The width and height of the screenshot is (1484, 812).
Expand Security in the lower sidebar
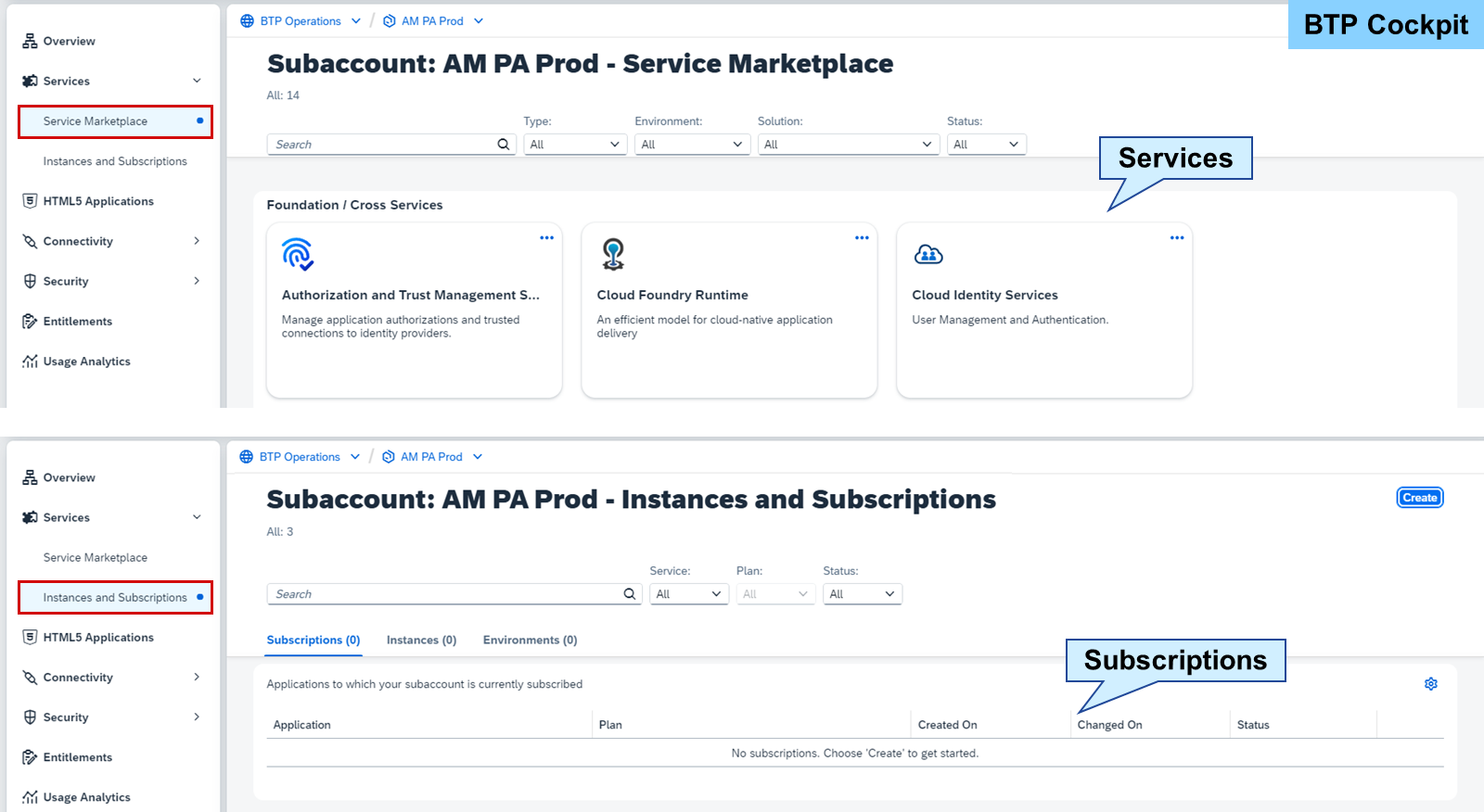tap(197, 717)
